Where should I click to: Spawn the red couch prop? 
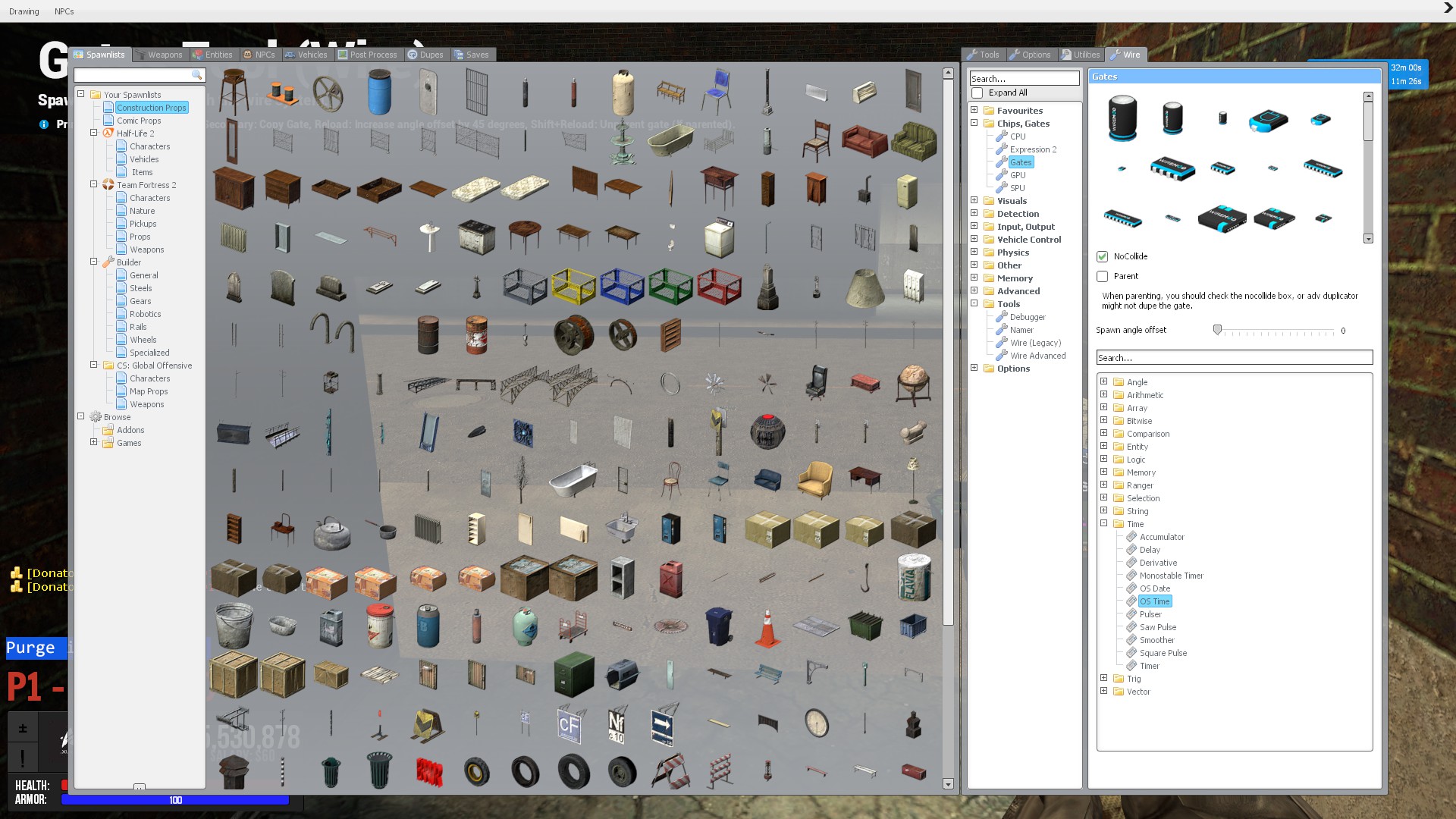click(x=864, y=141)
